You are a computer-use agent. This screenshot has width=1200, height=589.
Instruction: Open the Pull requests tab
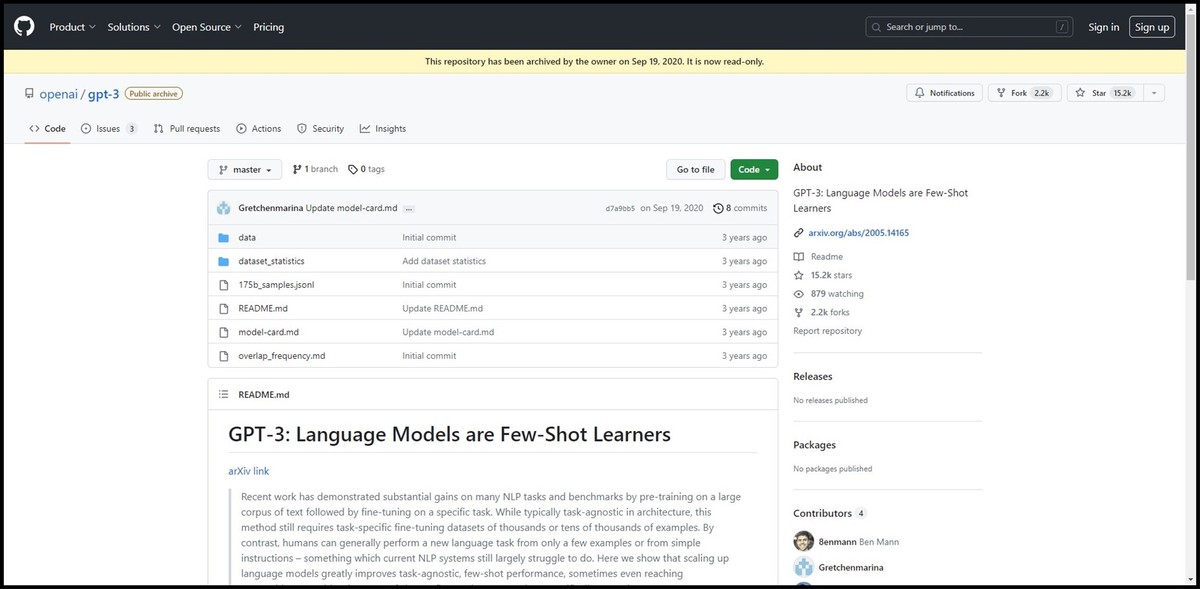click(187, 129)
